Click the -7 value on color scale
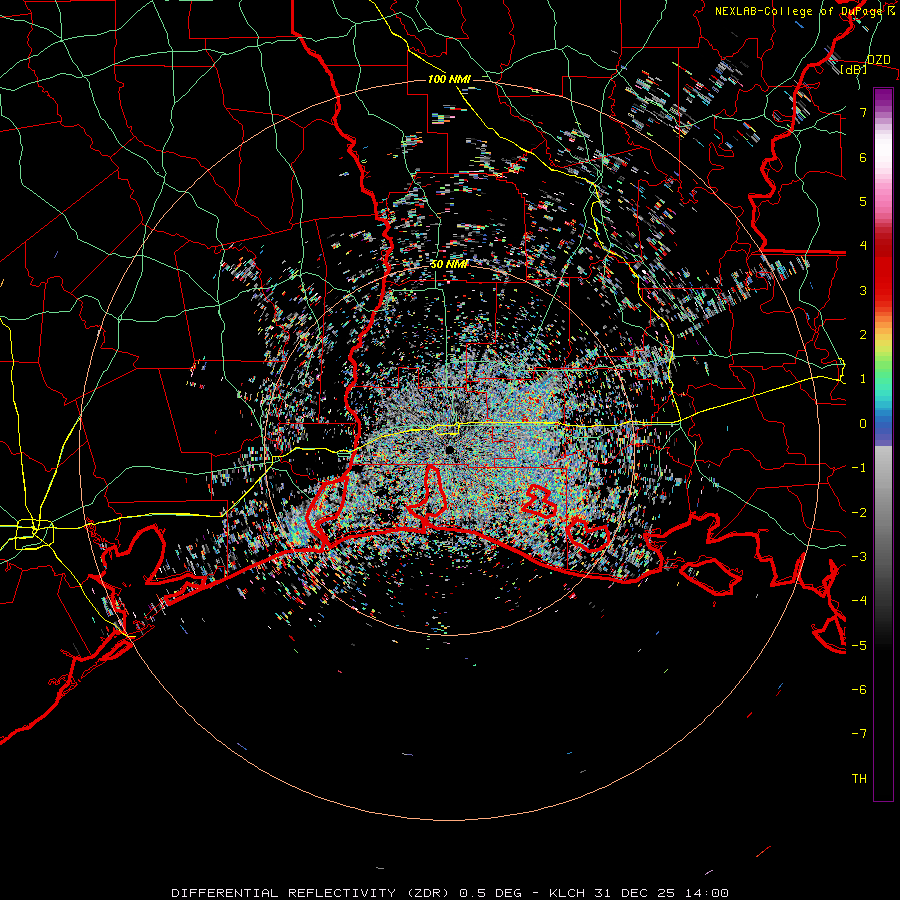The image size is (900, 900). (859, 734)
